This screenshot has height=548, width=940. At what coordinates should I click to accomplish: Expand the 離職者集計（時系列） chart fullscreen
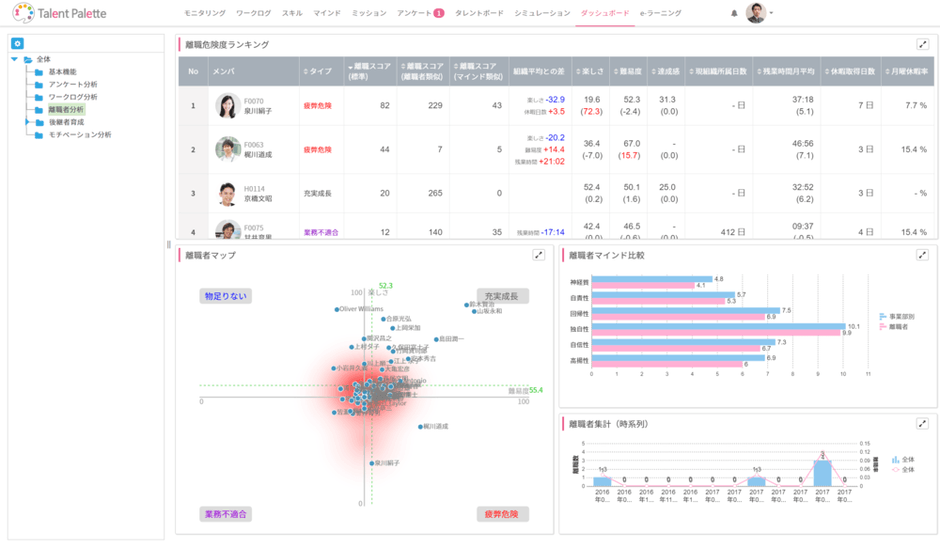(x=922, y=424)
